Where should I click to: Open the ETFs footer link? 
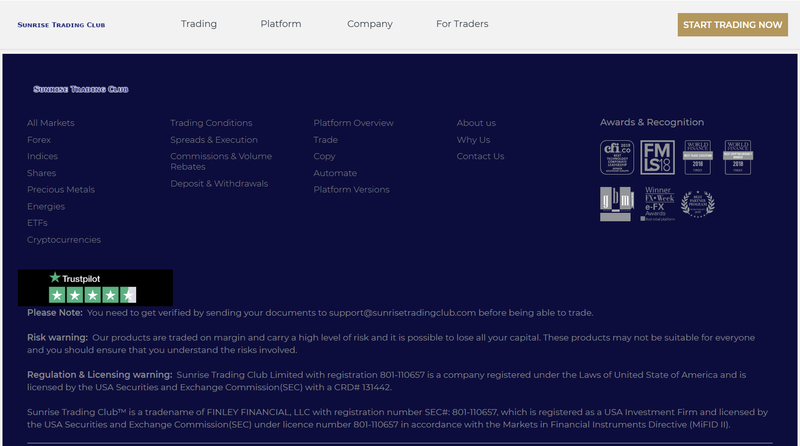click(37, 223)
